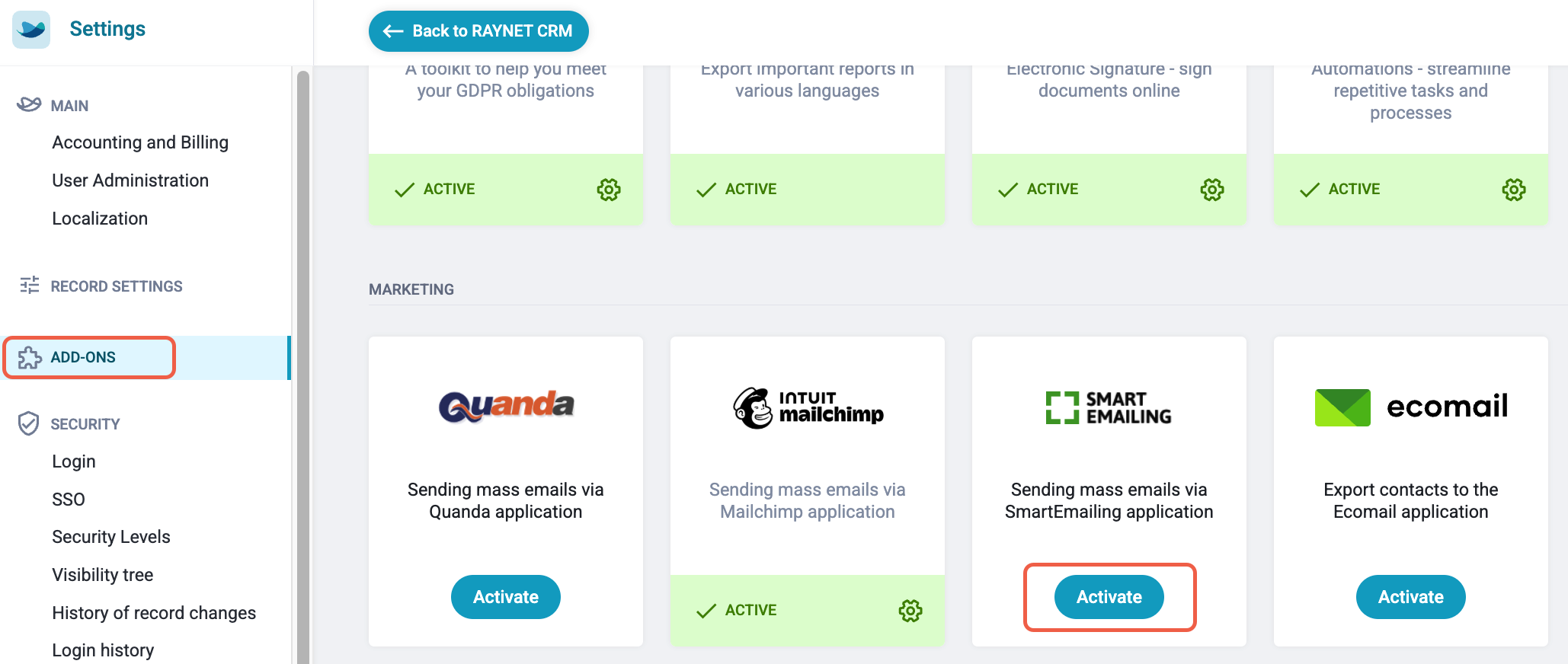
Task: Click the Smart Emailing logo
Action: pyautogui.click(x=1109, y=407)
